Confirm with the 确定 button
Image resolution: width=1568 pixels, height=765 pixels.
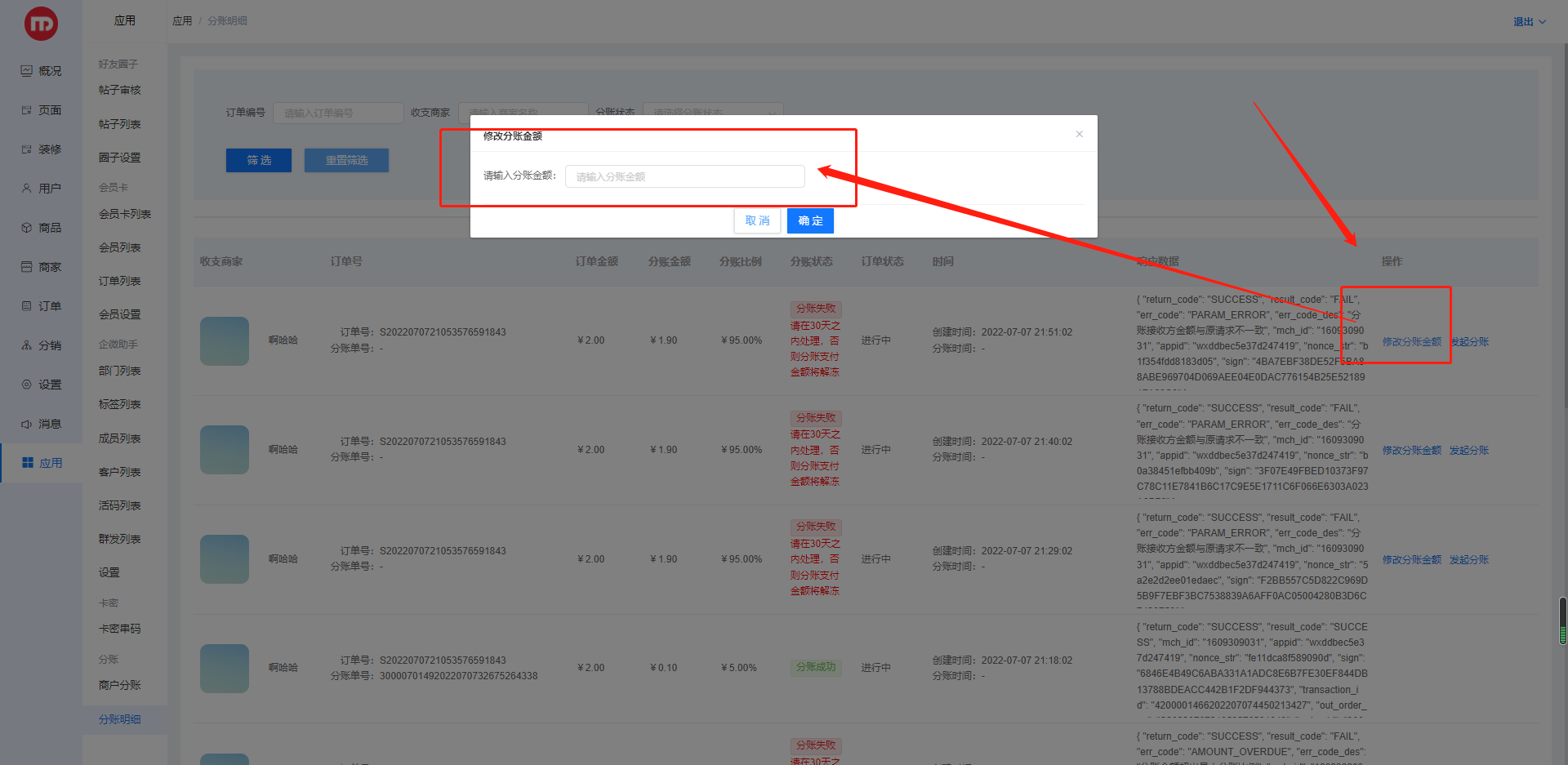(810, 220)
